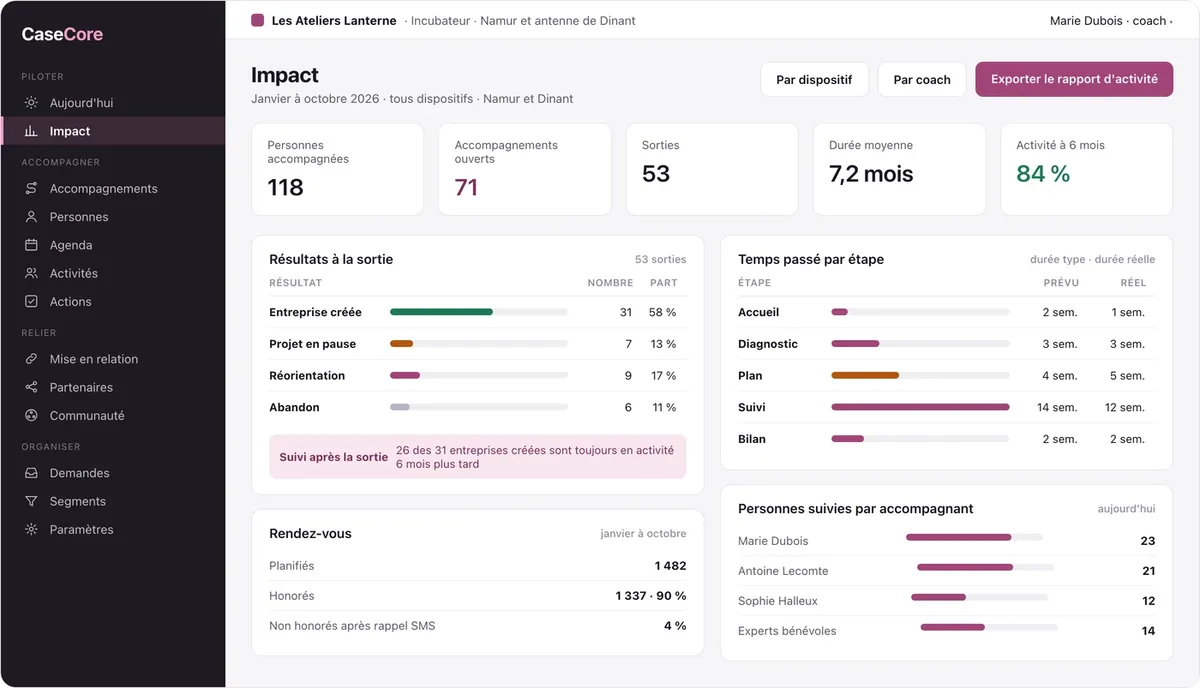The height and width of the screenshot is (688, 1200).
Task: Click the Sophie Halleux row
Action: point(946,601)
